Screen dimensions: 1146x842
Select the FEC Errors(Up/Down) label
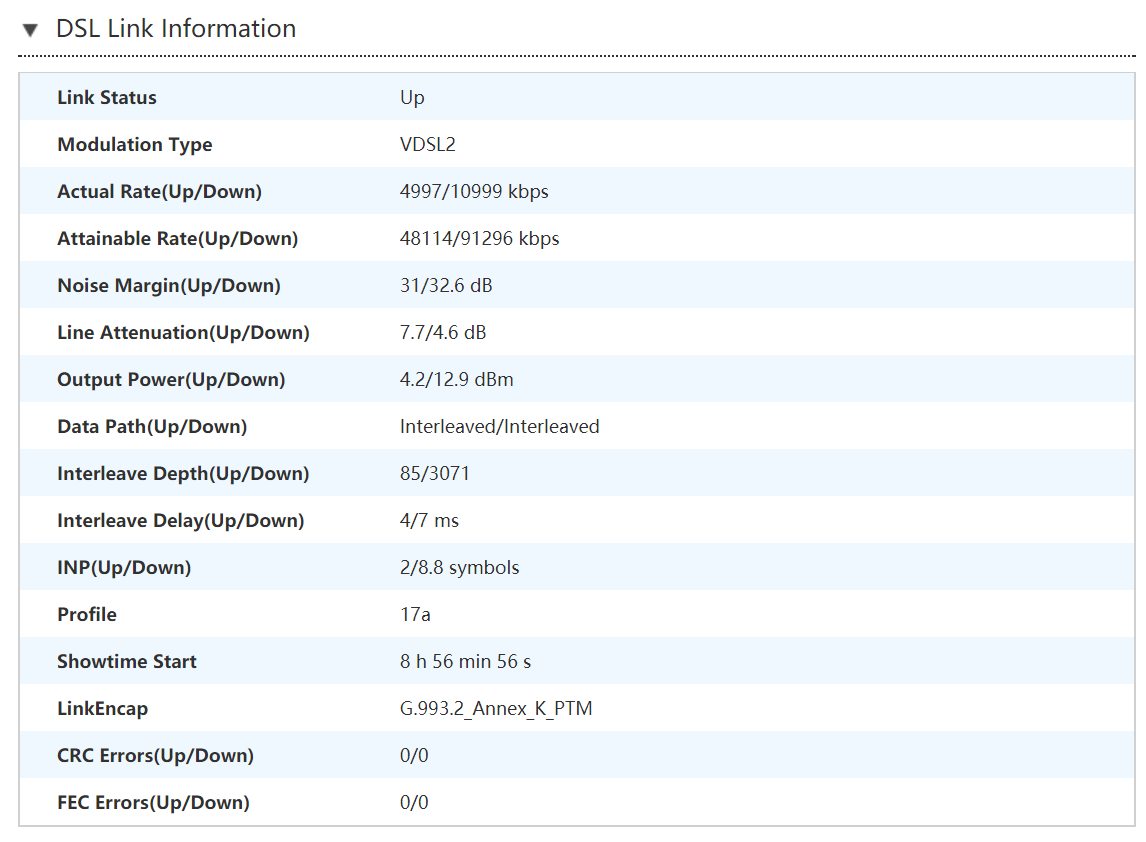pos(153,802)
